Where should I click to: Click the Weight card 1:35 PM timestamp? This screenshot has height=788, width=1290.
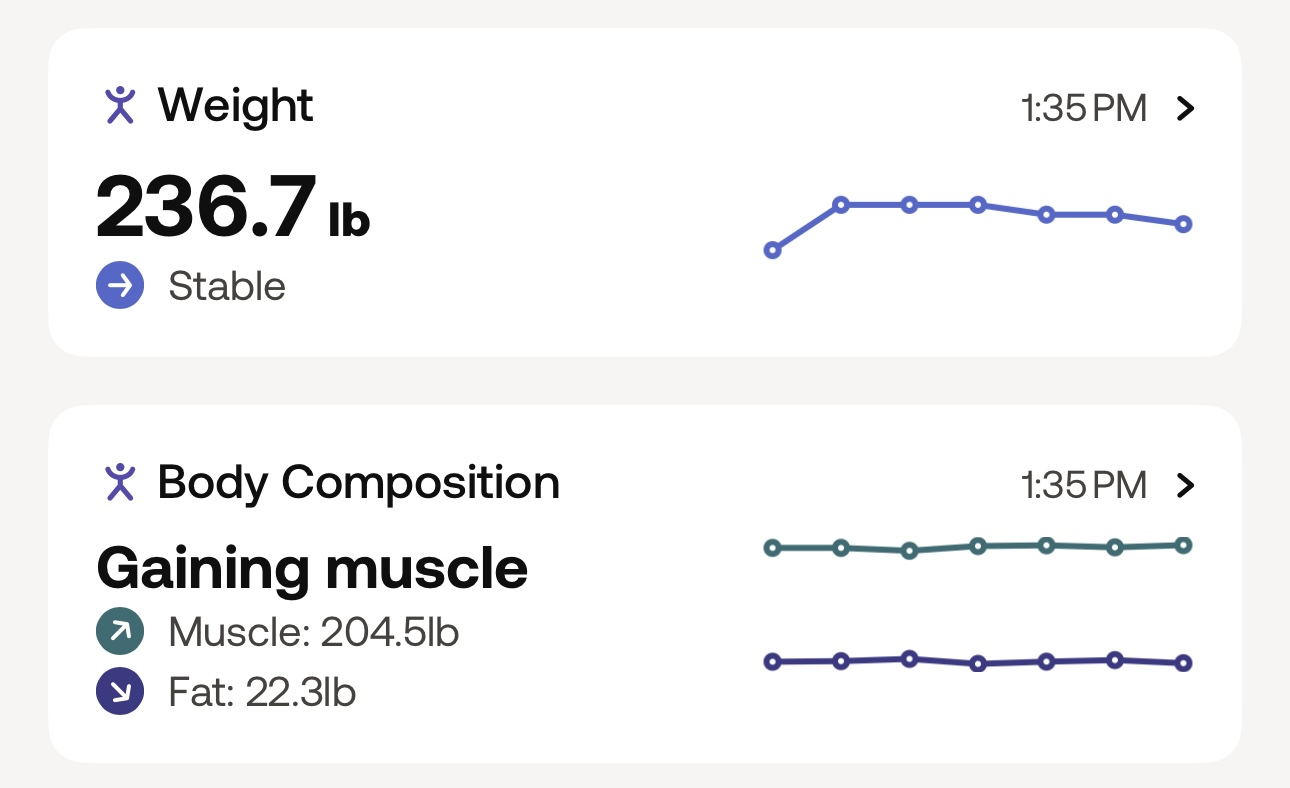tap(1083, 108)
